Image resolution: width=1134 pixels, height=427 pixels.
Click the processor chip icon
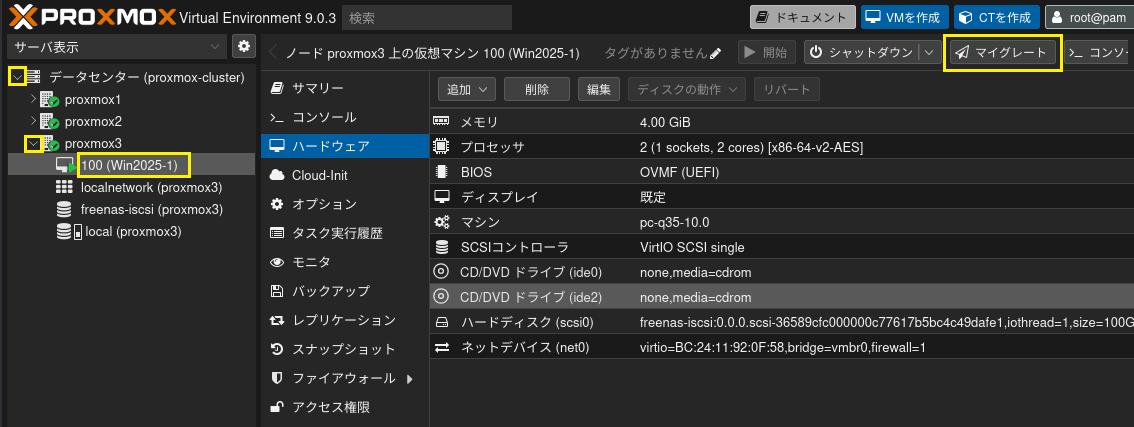click(x=441, y=147)
